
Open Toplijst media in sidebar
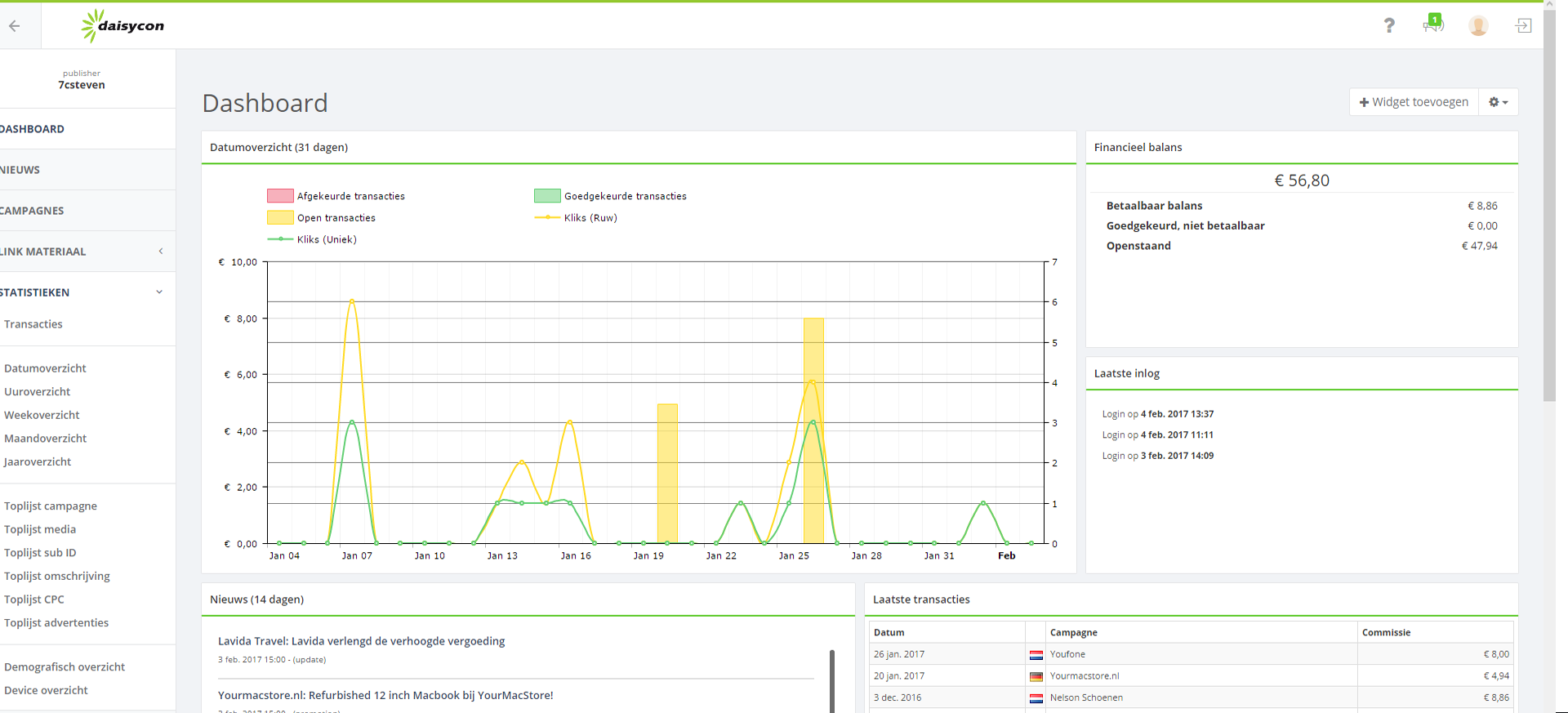point(40,529)
